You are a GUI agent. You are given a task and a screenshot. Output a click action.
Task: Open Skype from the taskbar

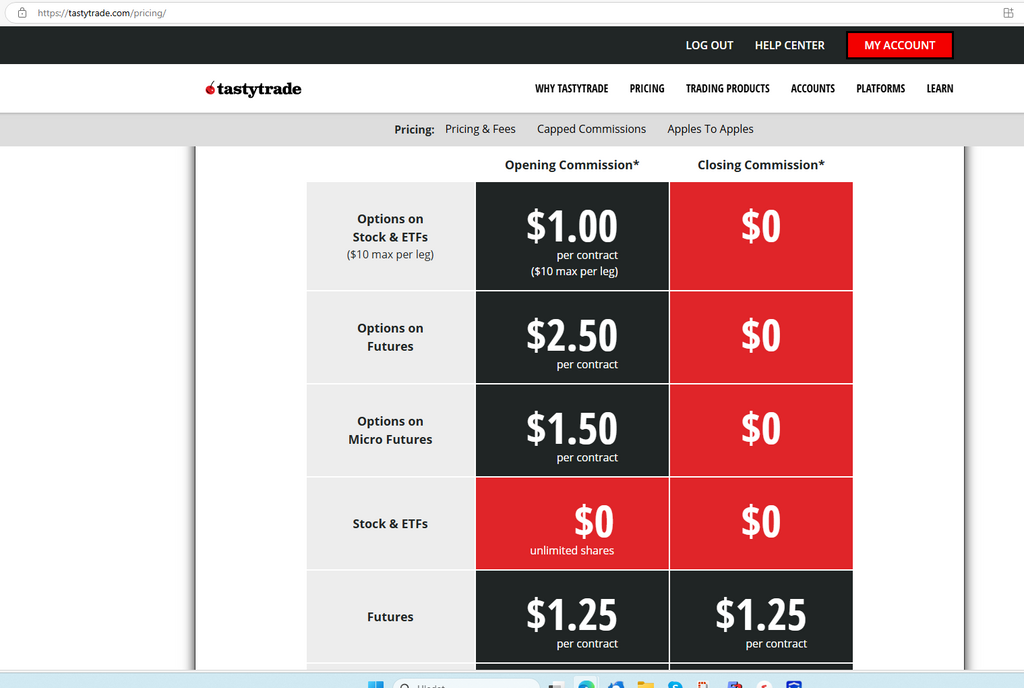[x=675, y=685]
